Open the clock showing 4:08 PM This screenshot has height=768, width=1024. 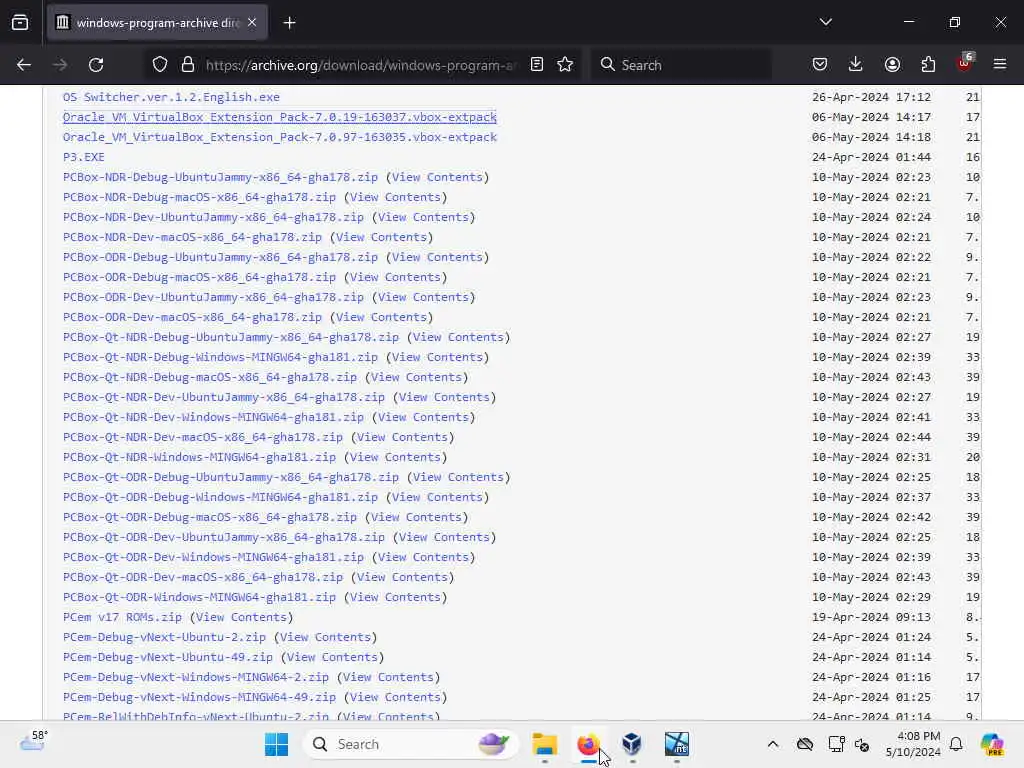tap(913, 744)
